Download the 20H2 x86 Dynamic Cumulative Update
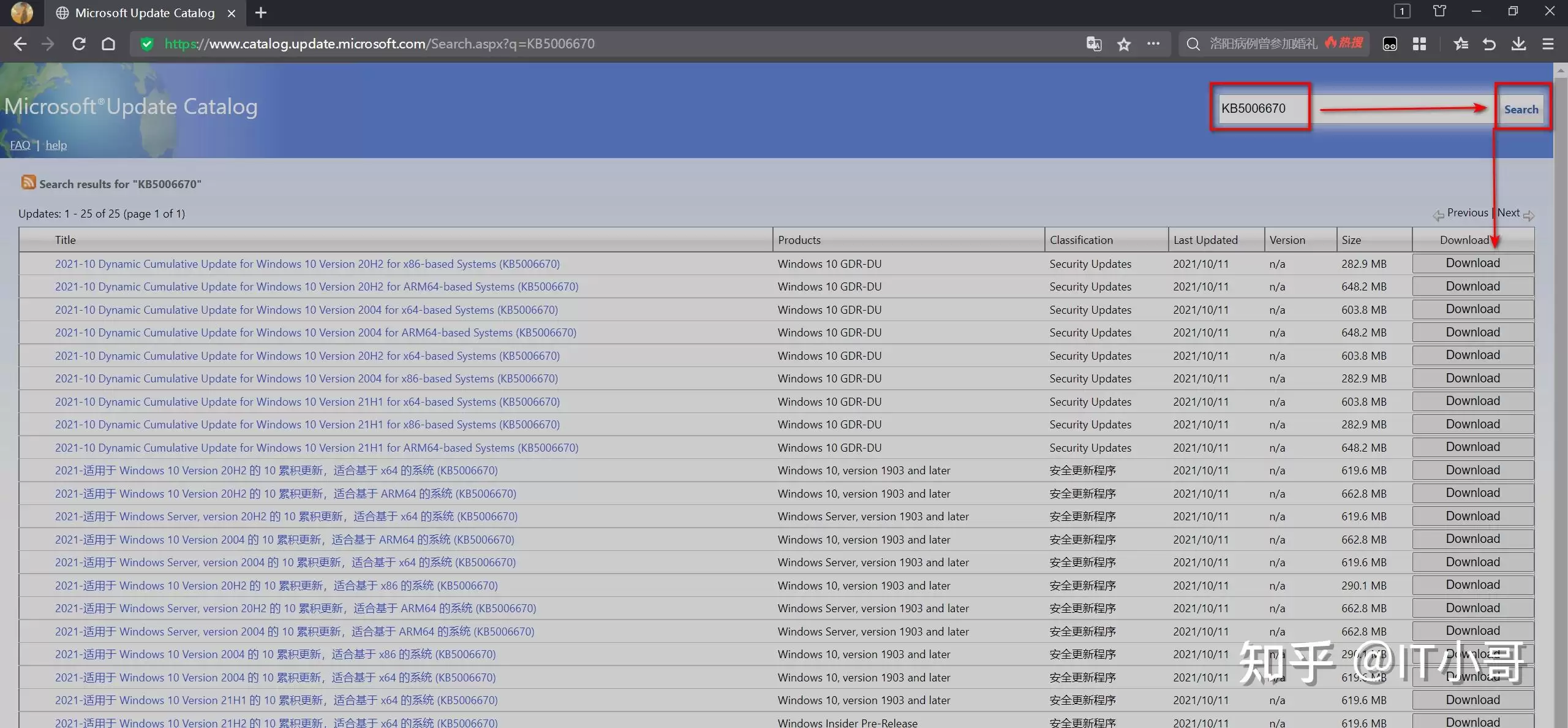The width and height of the screenshot is (1568, 728). (x=1473, y=264)
